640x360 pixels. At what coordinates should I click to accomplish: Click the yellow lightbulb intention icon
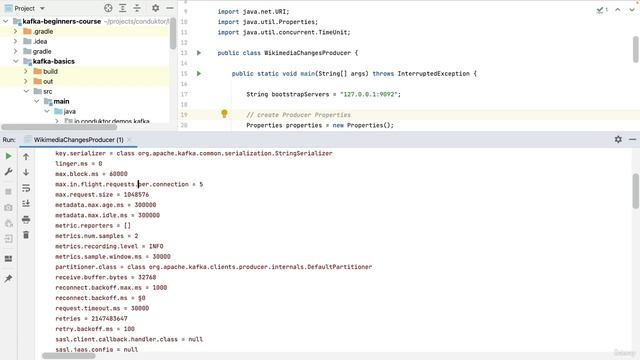224,114
